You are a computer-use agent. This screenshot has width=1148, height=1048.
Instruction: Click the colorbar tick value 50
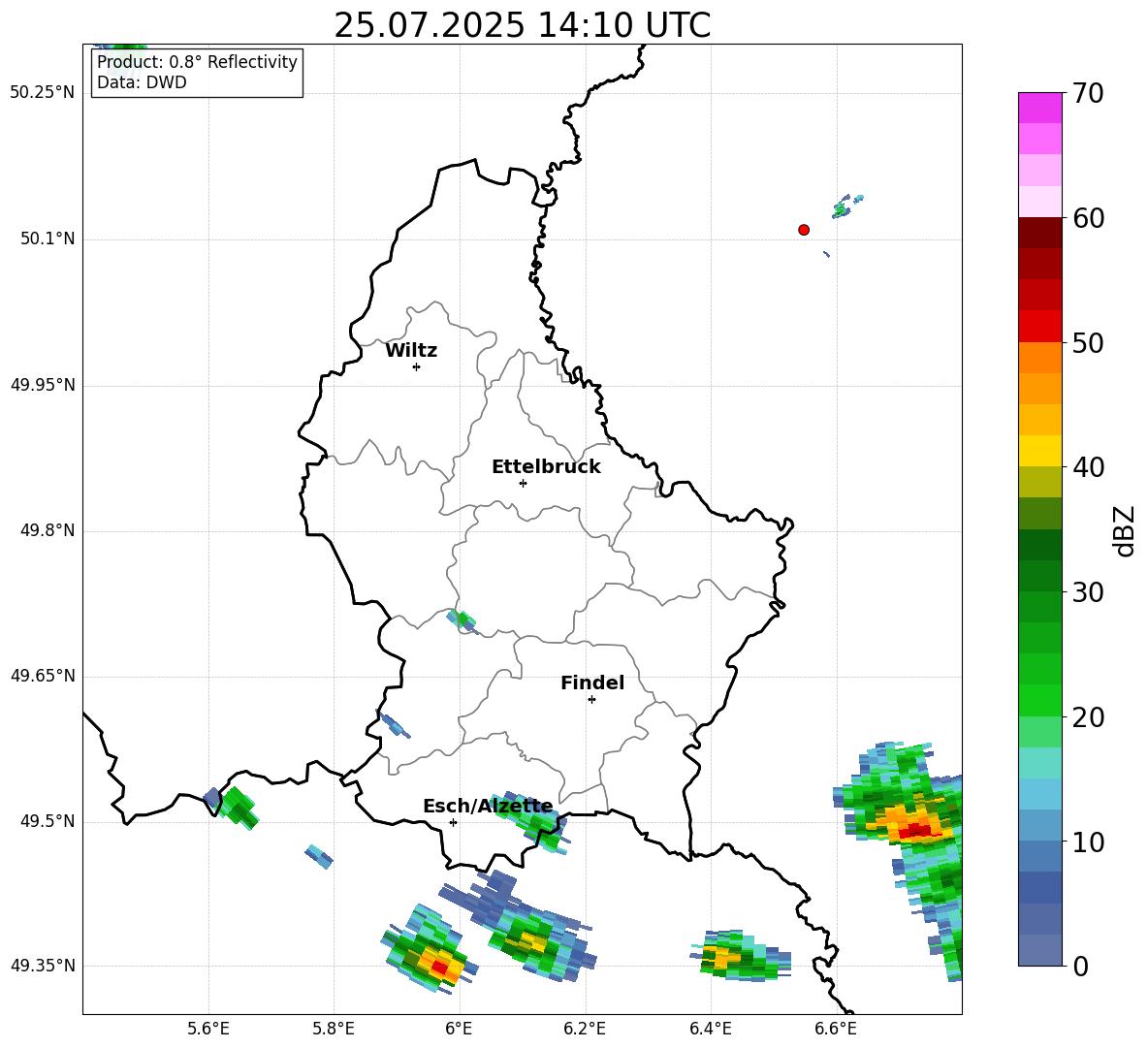coord(1088,342)
